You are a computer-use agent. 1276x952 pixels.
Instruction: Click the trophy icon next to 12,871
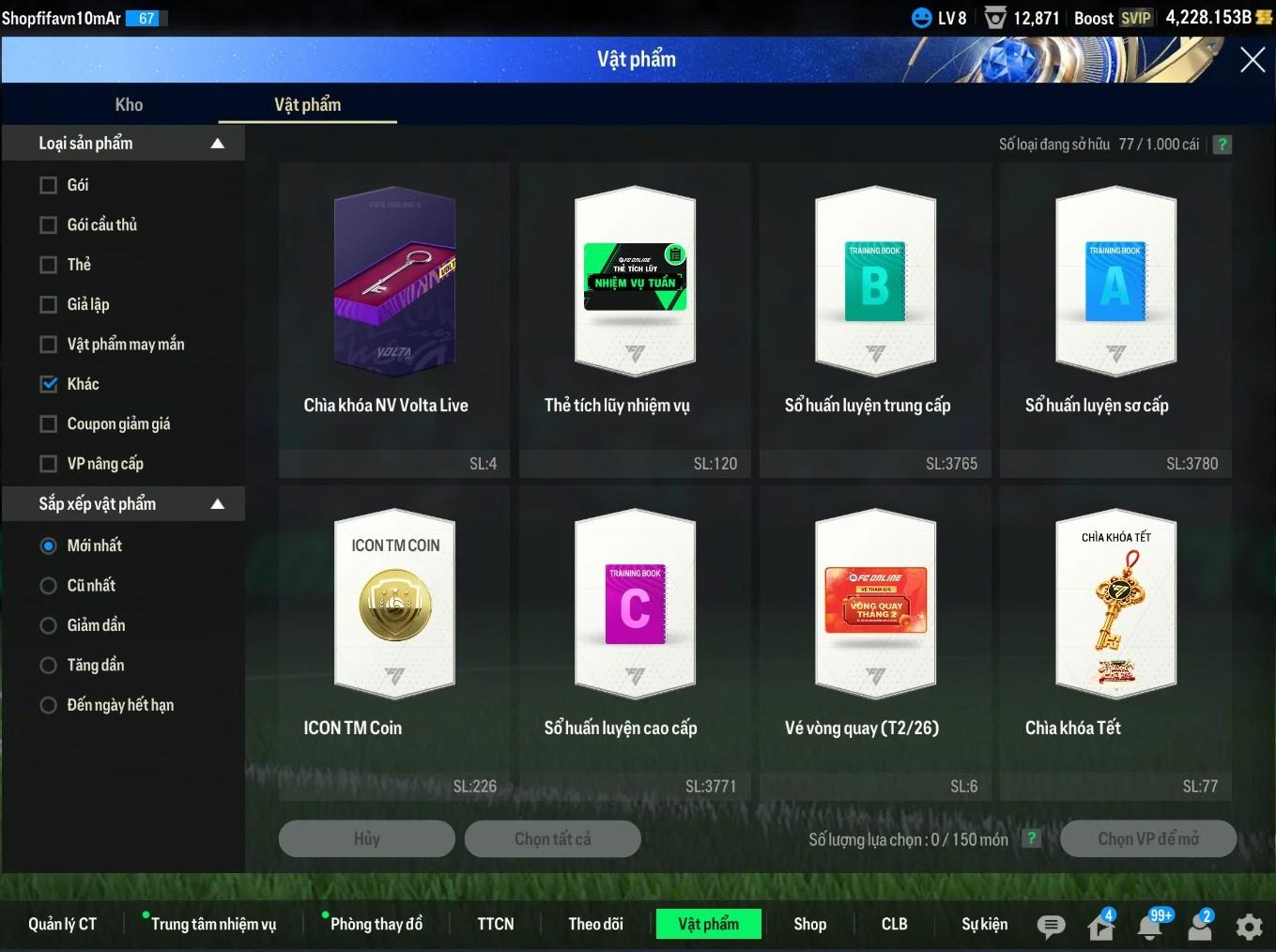995,18
